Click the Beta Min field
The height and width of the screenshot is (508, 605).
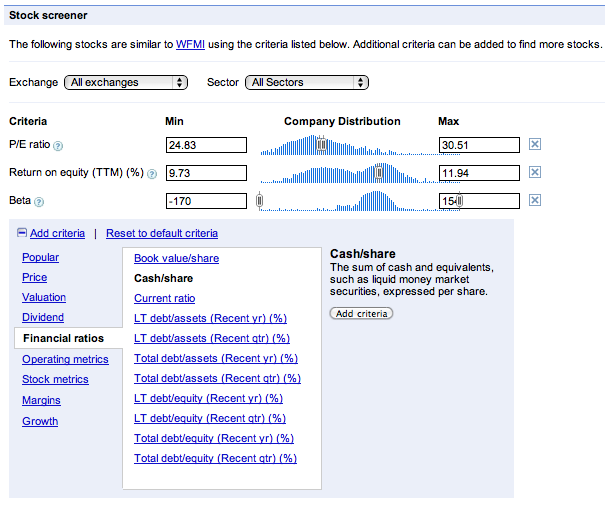(x=206, y=201)
